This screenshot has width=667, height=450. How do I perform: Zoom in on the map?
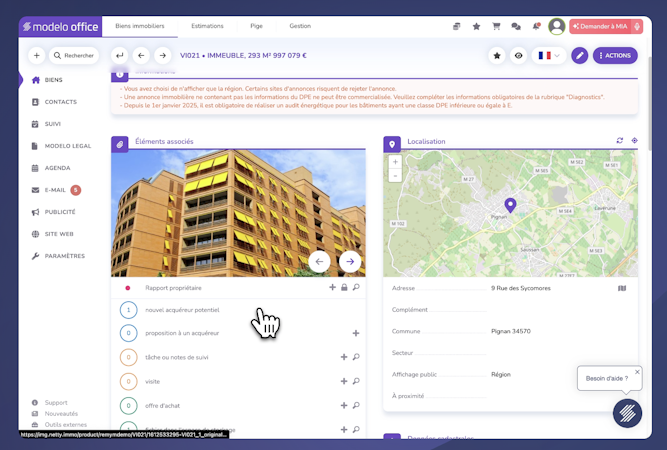[x=395, y=162]
